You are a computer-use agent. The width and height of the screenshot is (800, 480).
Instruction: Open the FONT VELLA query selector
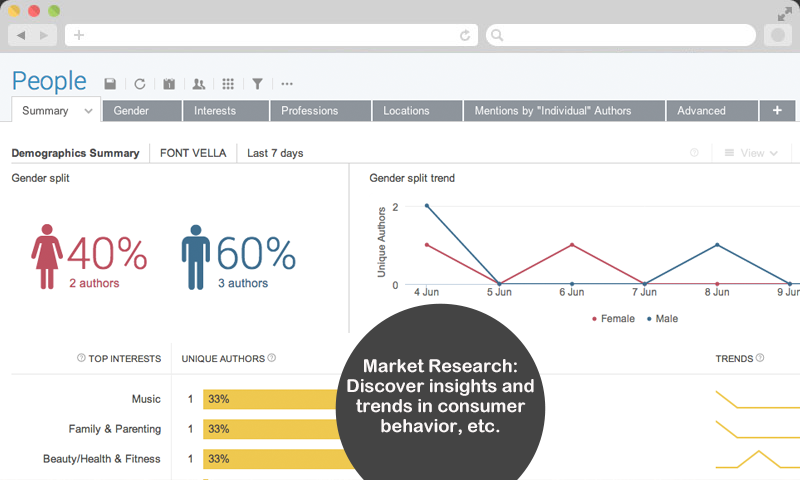[x=193, y=153]
